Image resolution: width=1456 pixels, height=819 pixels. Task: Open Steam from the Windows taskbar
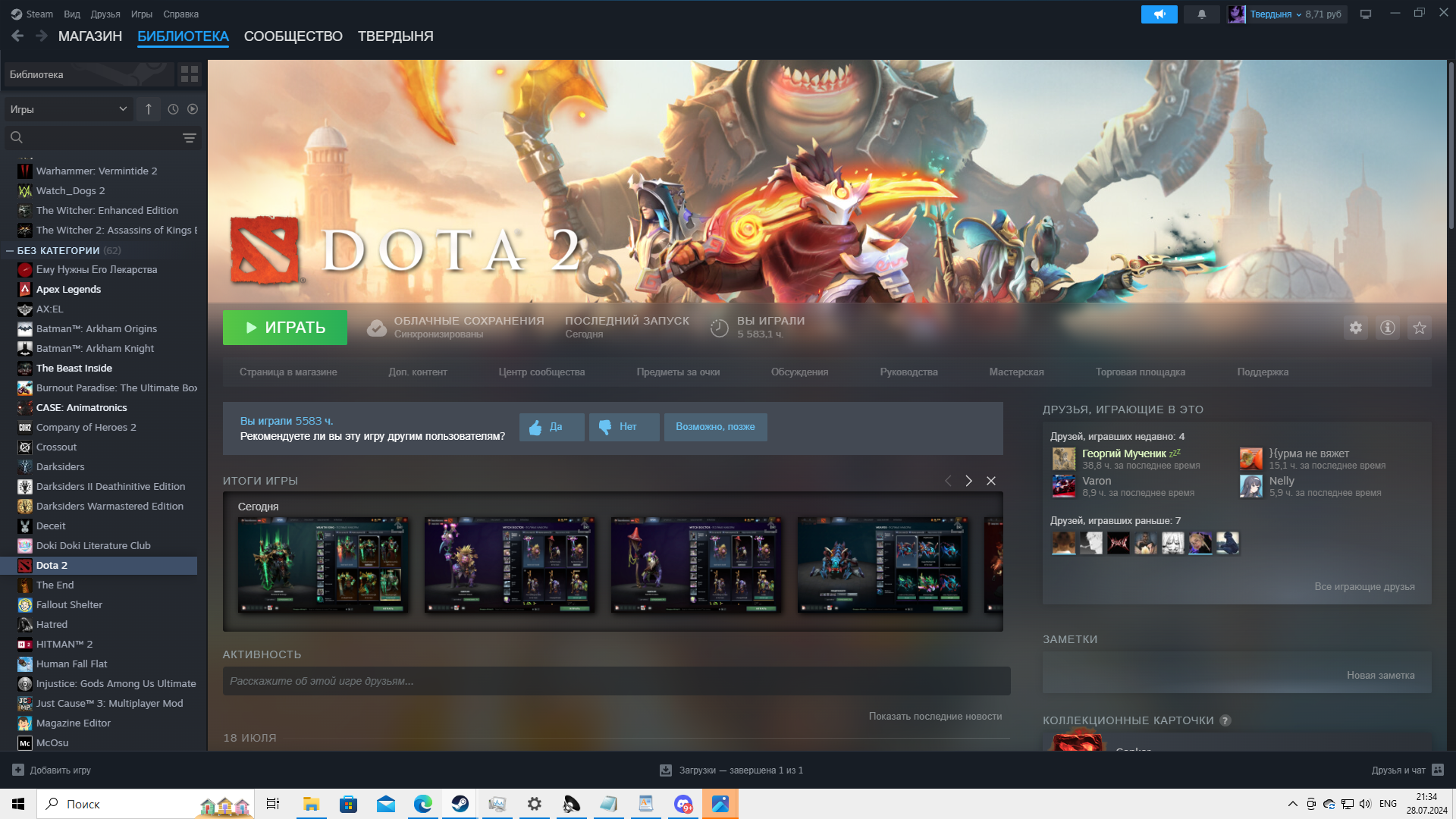(x=460, y=804)
